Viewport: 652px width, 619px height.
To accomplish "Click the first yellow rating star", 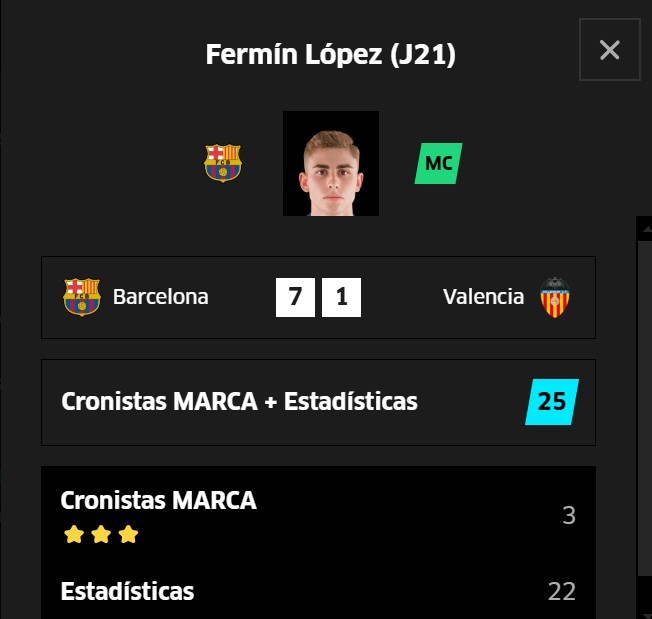I will [x=74, y=534].
